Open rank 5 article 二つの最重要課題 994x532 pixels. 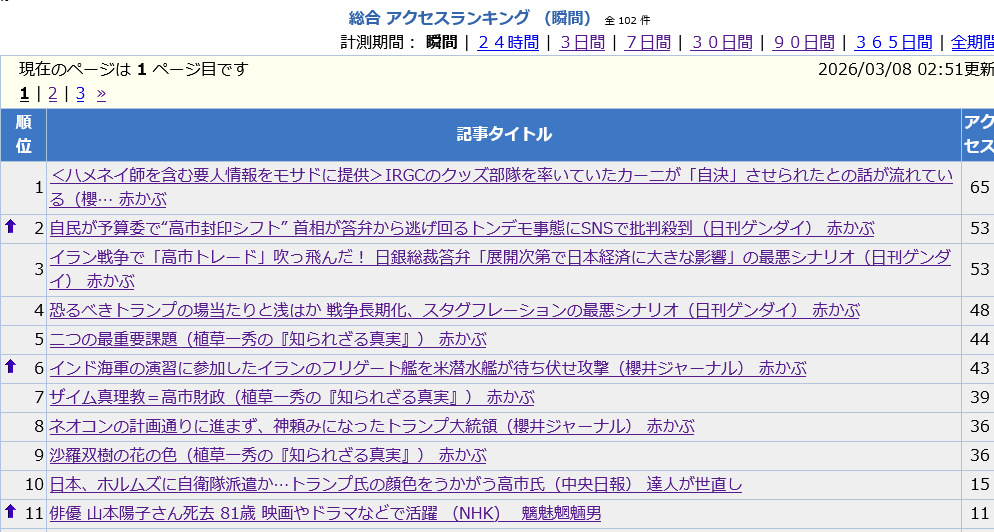point(268,340)
